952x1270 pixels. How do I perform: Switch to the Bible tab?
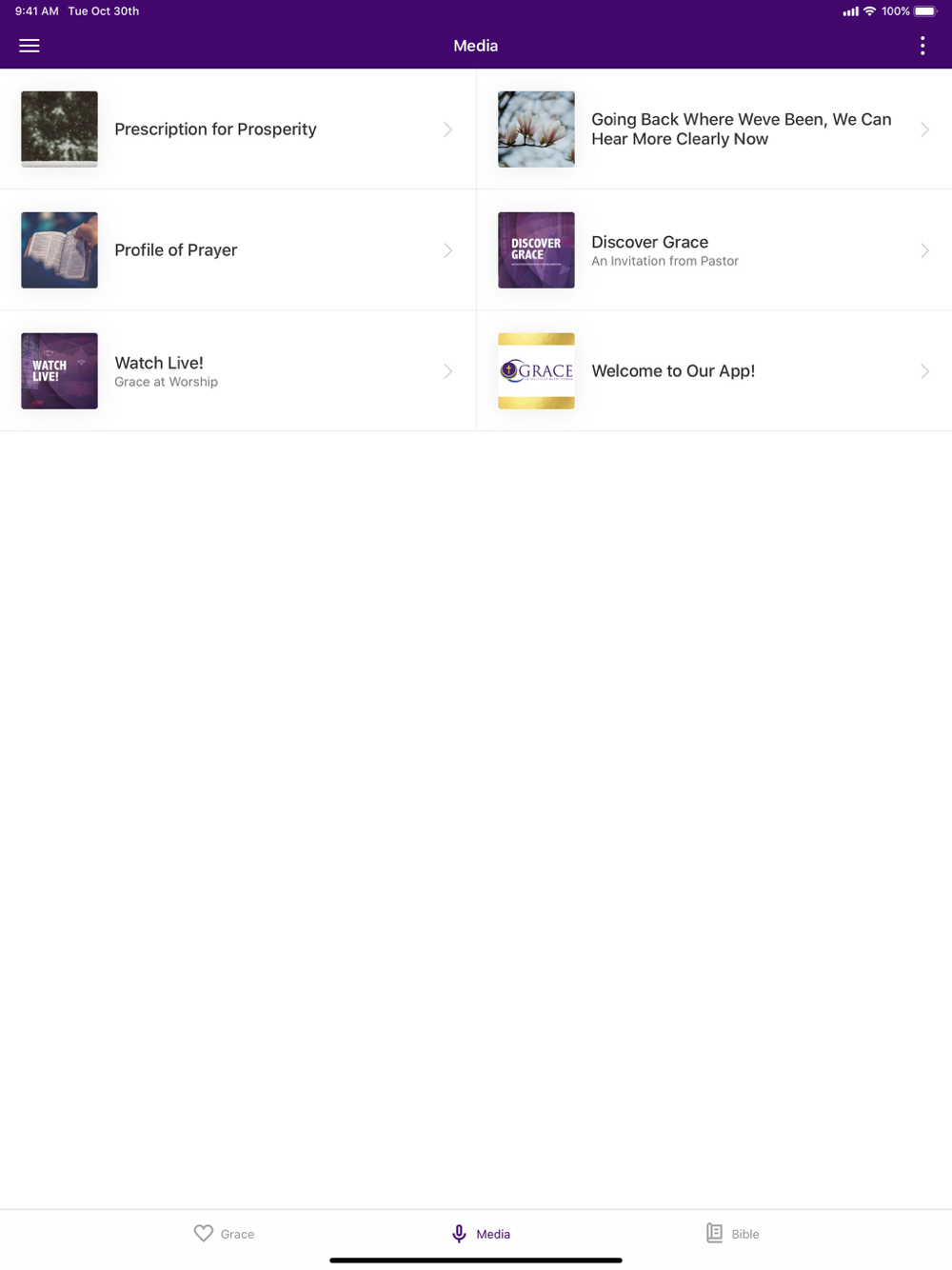(x=733, y=1233)
